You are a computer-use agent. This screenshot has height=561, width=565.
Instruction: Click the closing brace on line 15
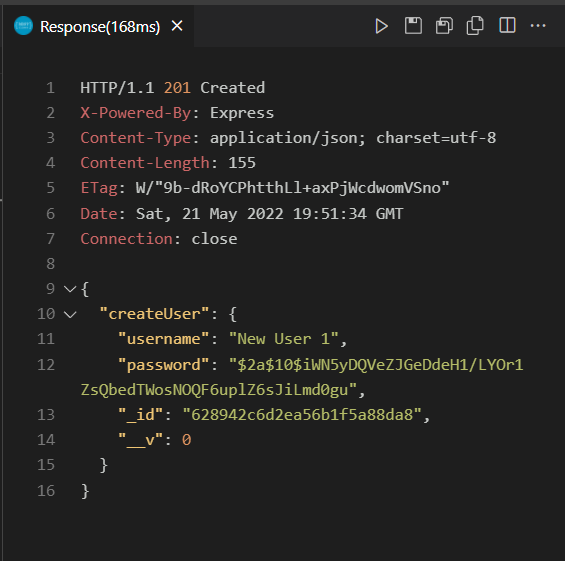tap(103, 465)
